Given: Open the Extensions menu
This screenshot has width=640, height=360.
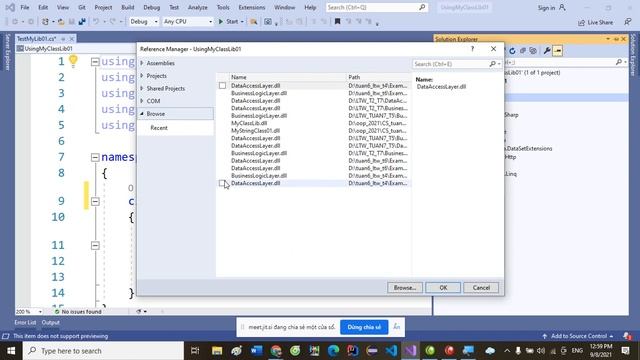Looking at the screenshot, I should [252, 7].
